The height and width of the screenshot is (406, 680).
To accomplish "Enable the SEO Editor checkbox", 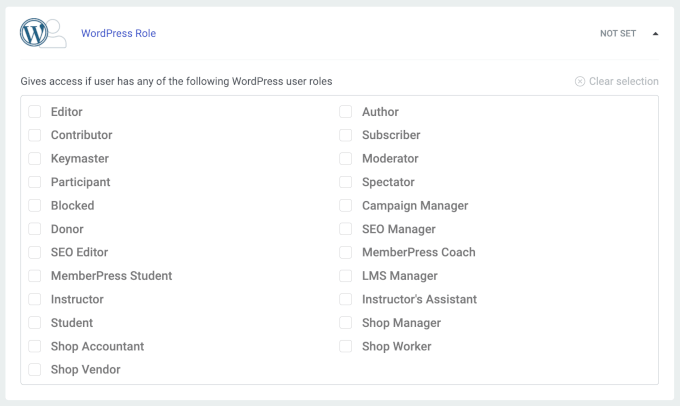I will click(35, 252).
